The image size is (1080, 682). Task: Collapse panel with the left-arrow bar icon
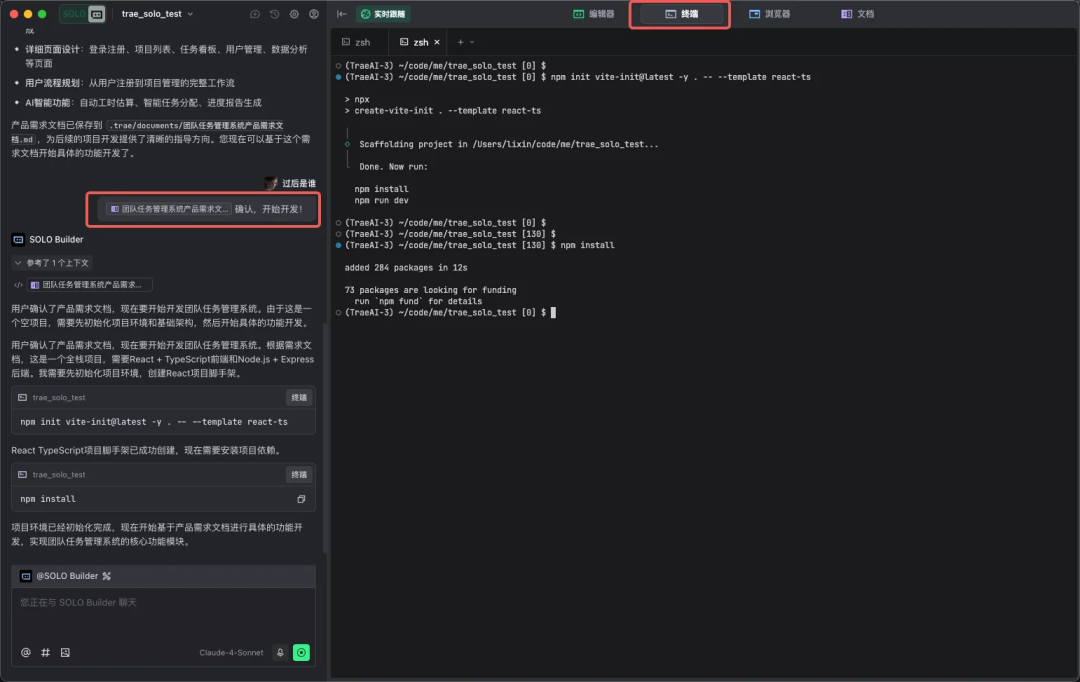coord(342,14)
